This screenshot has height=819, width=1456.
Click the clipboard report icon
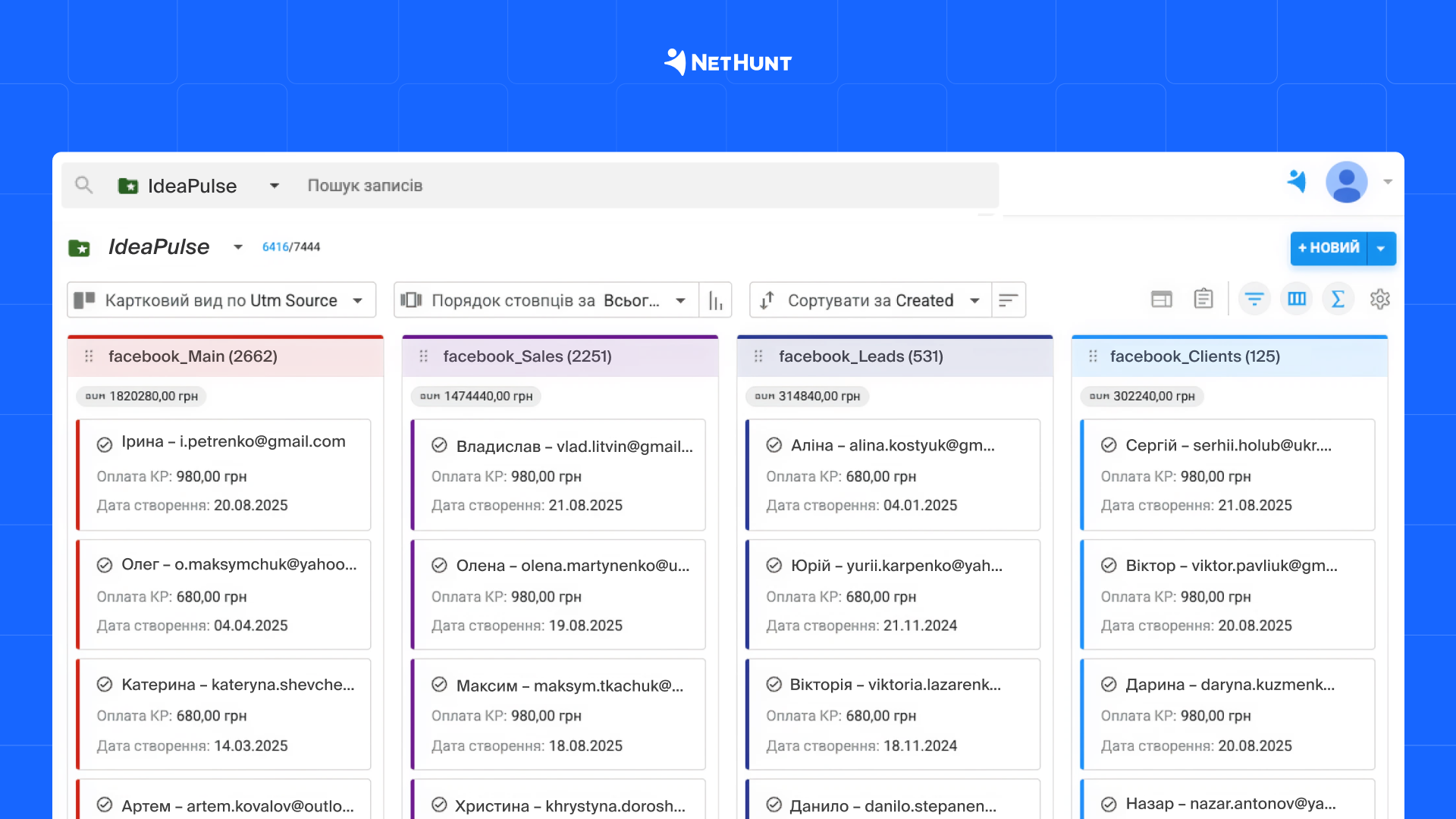click(1203, 299)
